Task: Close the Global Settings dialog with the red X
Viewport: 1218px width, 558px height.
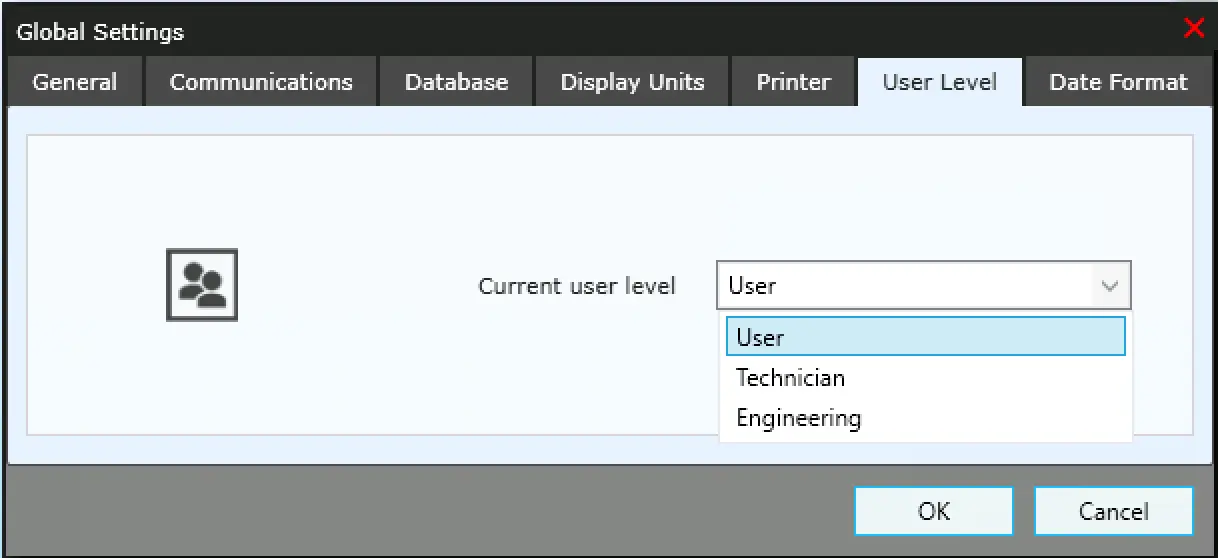Action: (1193, 28)
